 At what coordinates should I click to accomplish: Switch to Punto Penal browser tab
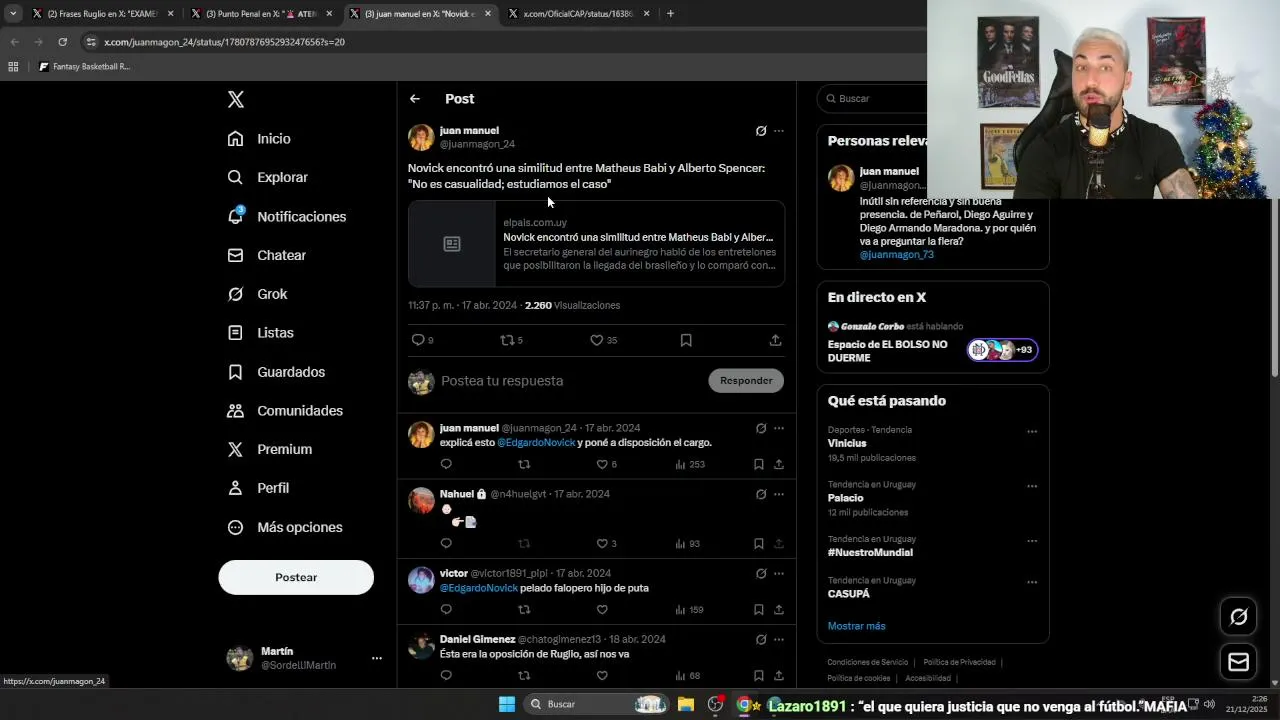(261, 14)
